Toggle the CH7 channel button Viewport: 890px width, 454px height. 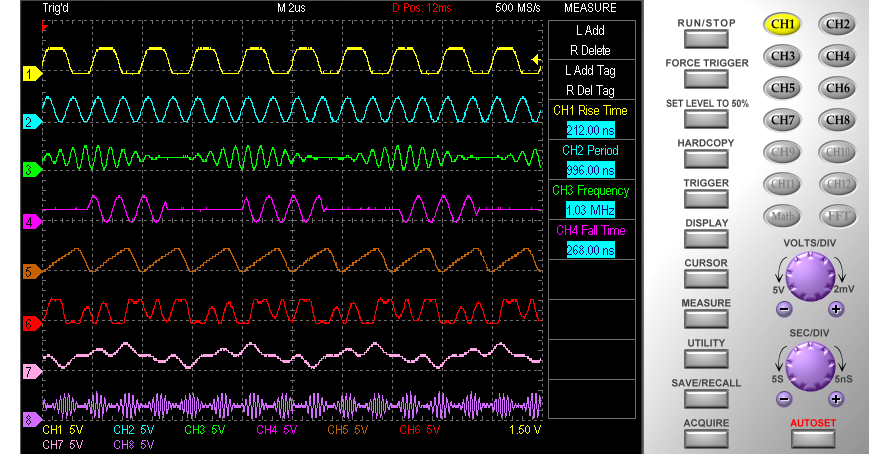782,120
